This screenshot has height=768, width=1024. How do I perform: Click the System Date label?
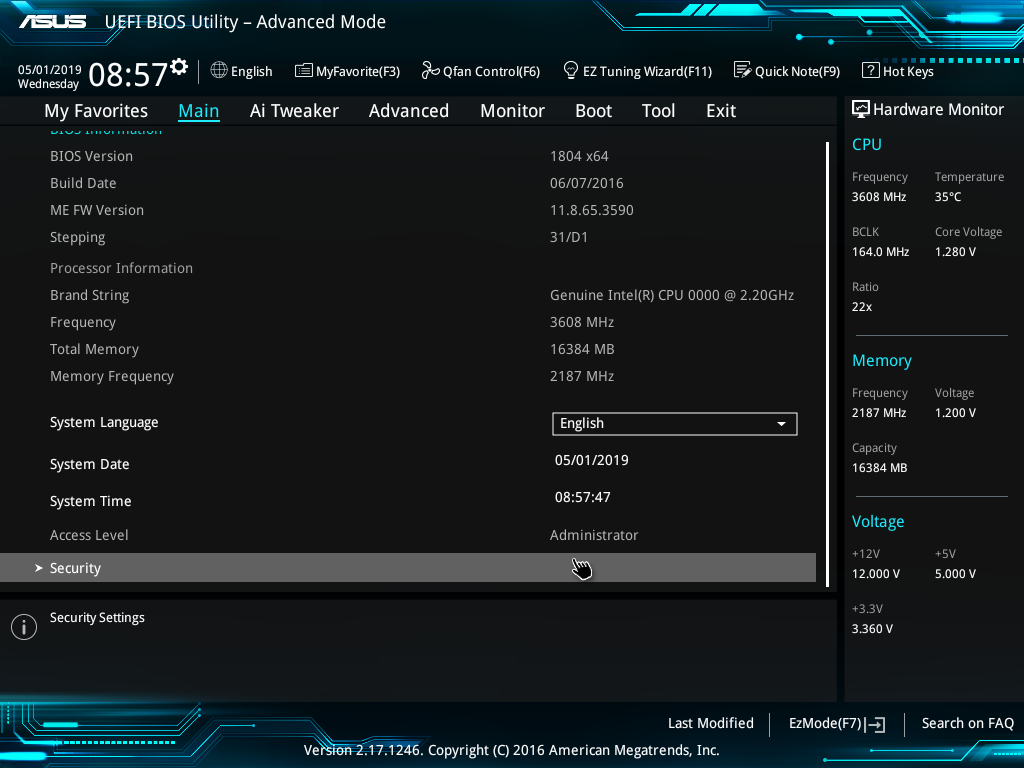coord(89,464)
